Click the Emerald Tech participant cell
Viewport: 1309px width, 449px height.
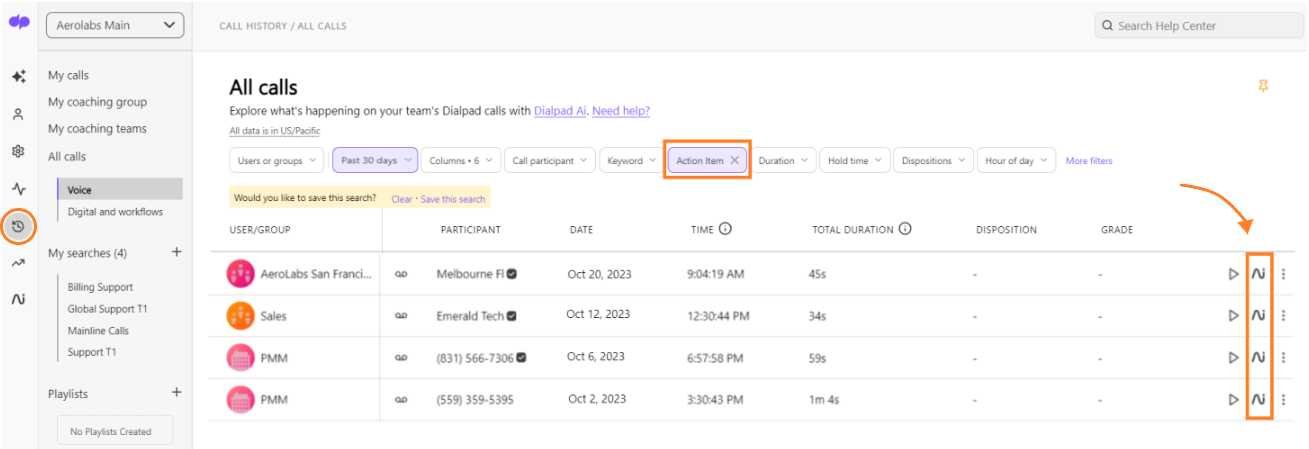click(x=477, y=316)
